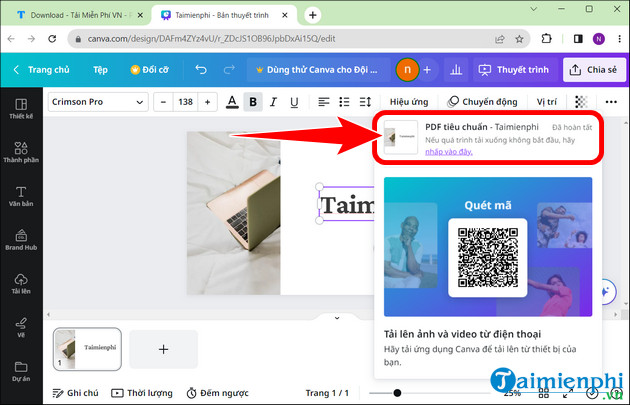
Task: Open text color picker (A icon)
Action: [x=232, y=102]
